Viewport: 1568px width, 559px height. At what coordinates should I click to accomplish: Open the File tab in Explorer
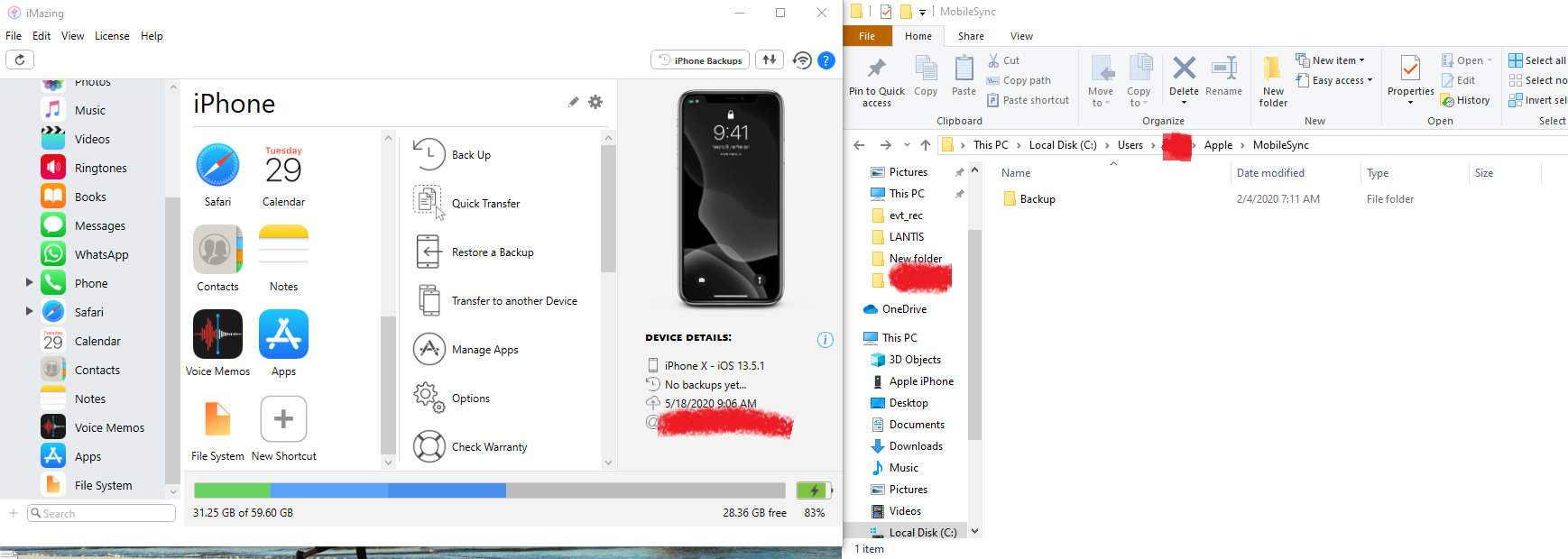click(x=867, y=36)
